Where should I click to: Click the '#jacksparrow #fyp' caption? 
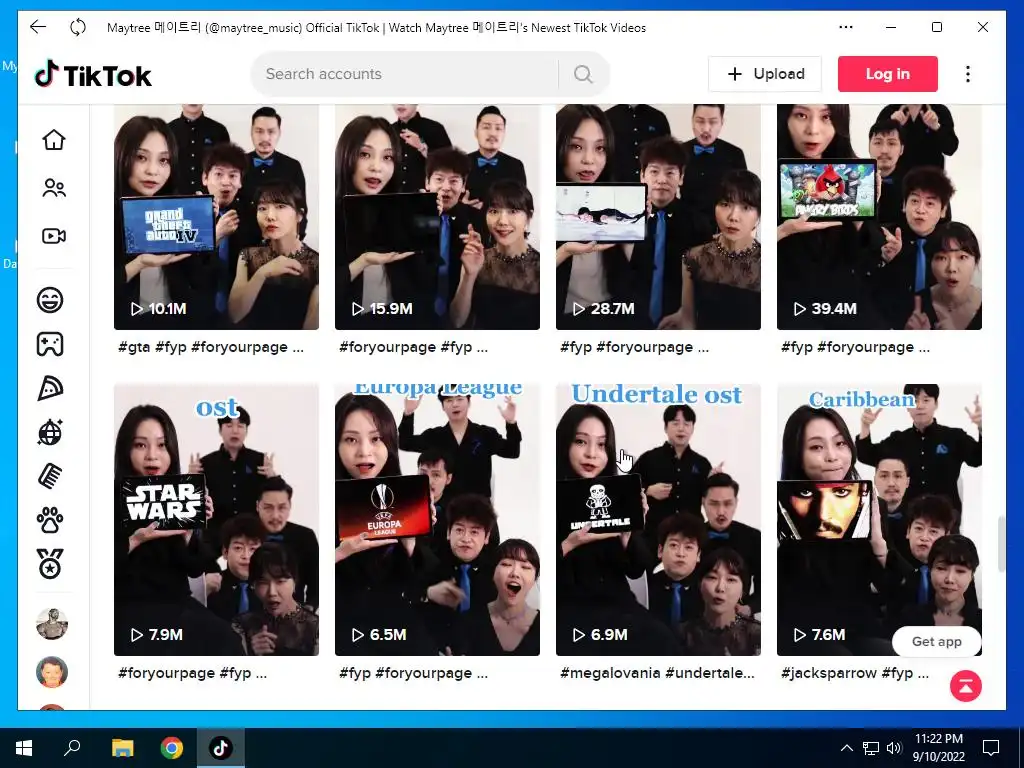(x=855, y=673)
